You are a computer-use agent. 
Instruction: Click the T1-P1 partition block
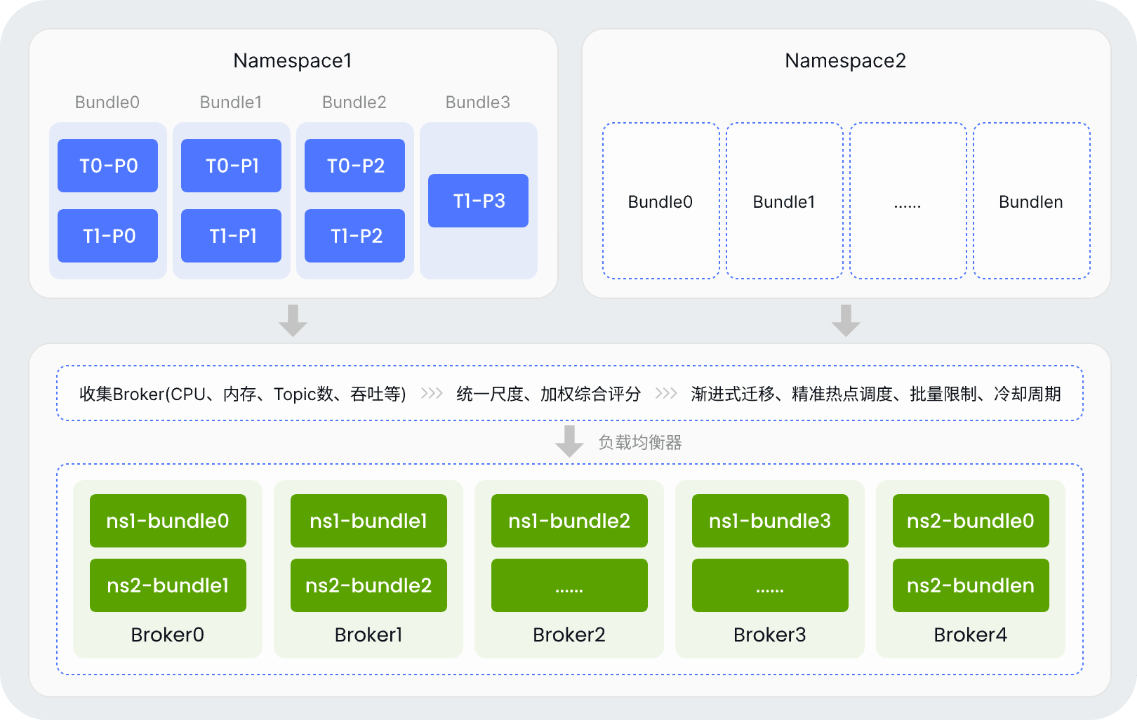(231, 236)
